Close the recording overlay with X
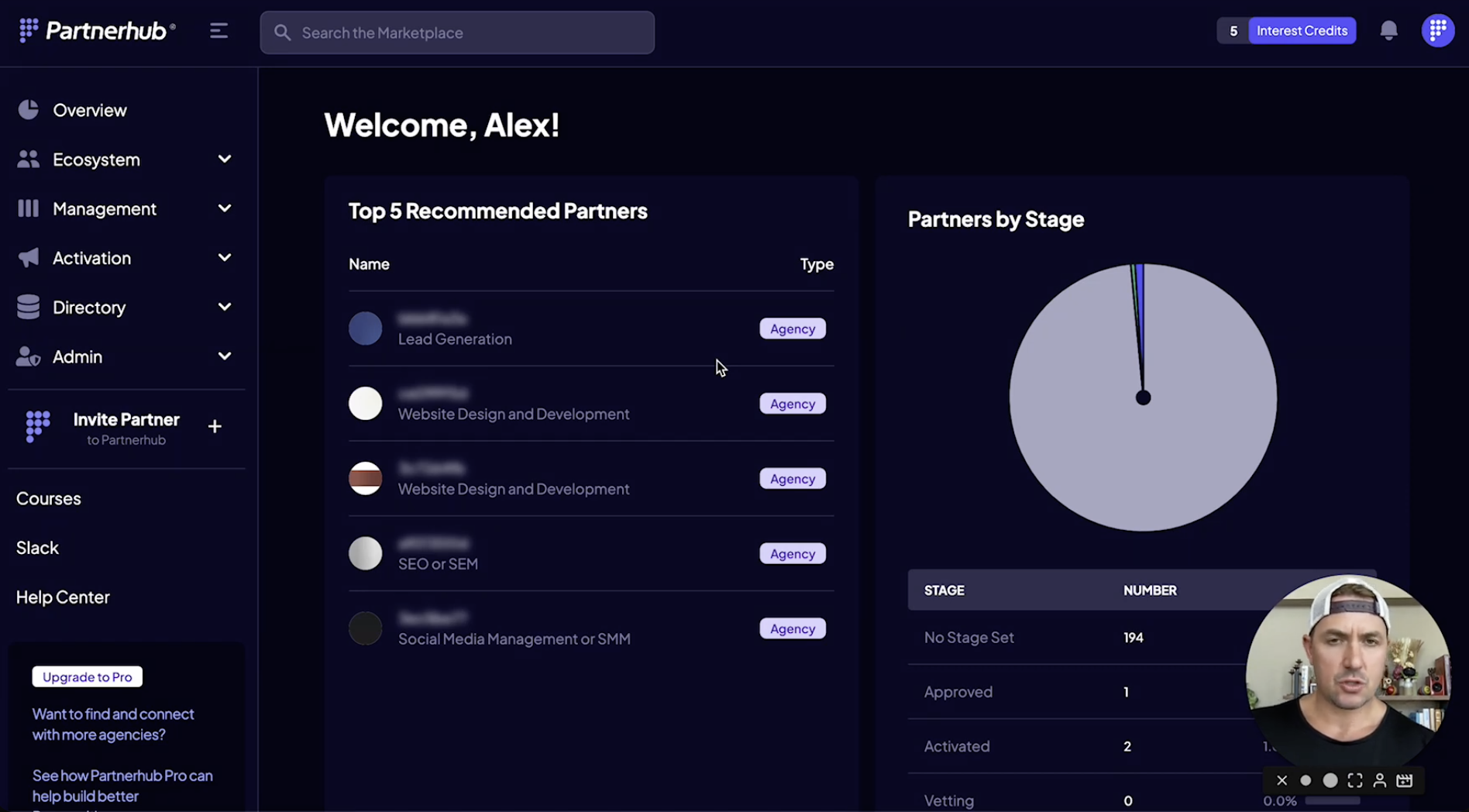 coord(1282,780)
